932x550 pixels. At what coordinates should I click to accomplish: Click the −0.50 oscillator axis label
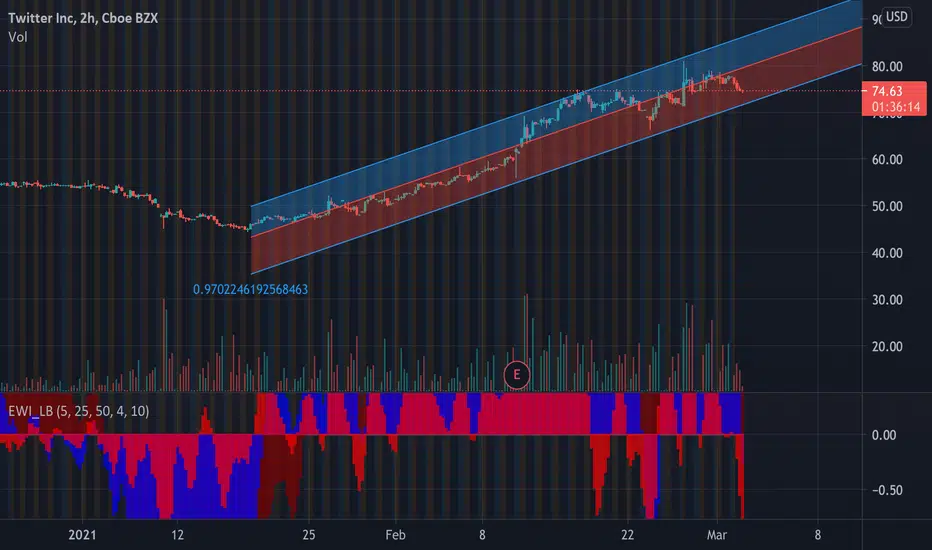click(x=887, y=490)
